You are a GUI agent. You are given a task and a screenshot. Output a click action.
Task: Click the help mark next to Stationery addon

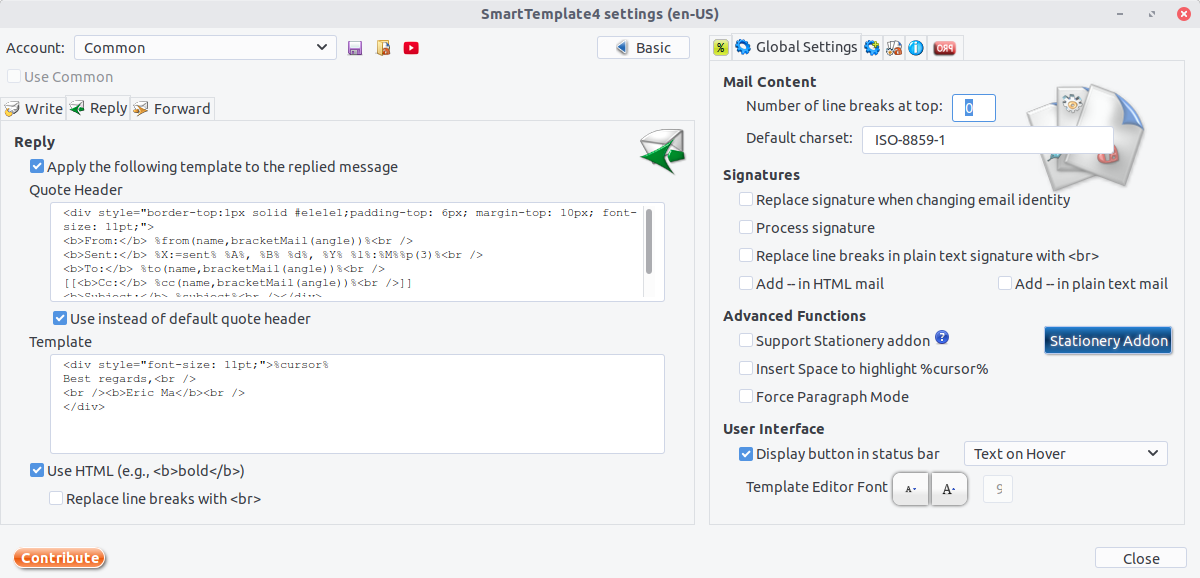tap(941, 340)
